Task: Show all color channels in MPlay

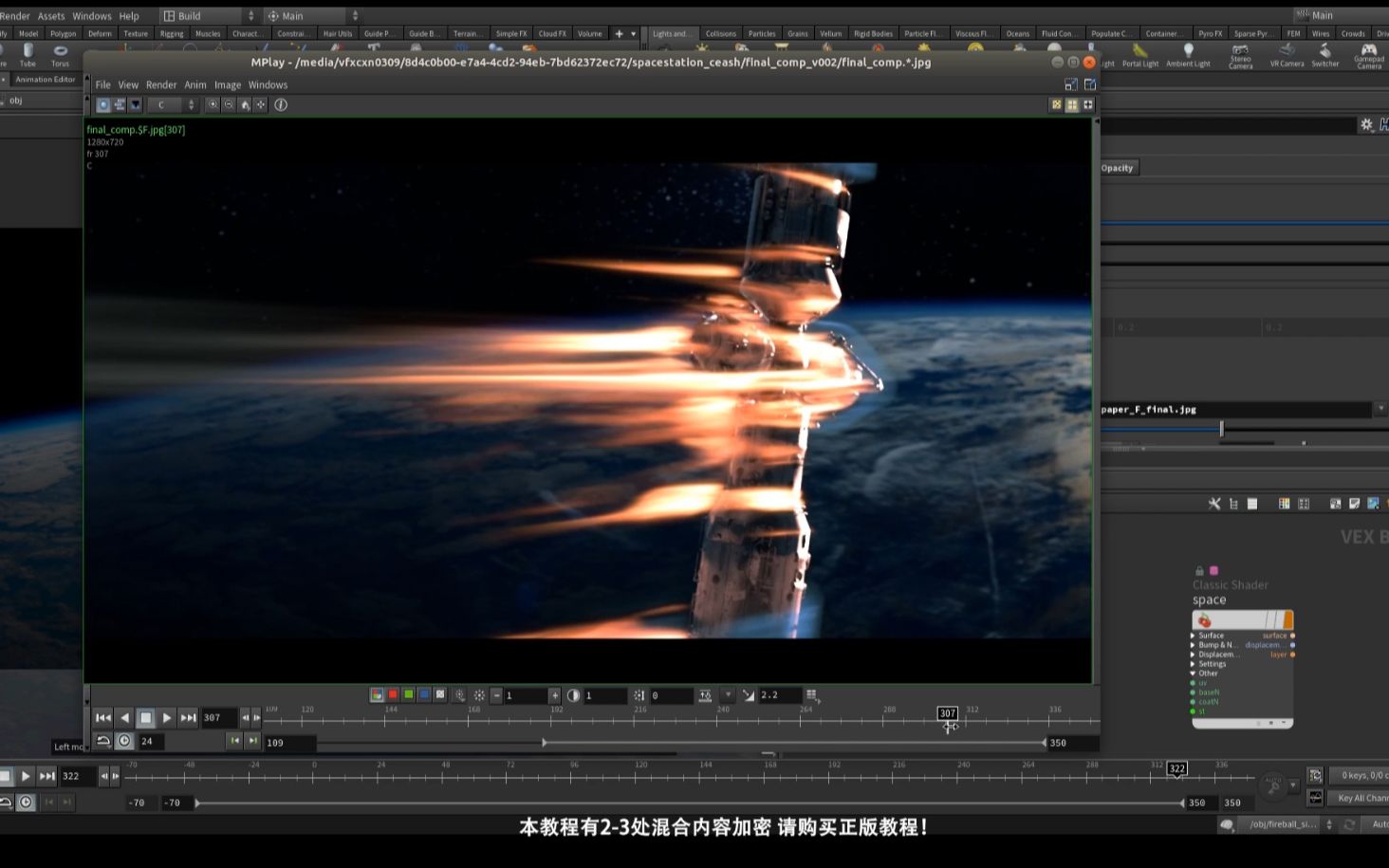Action: pyautogui.click(x=377, y=695)
